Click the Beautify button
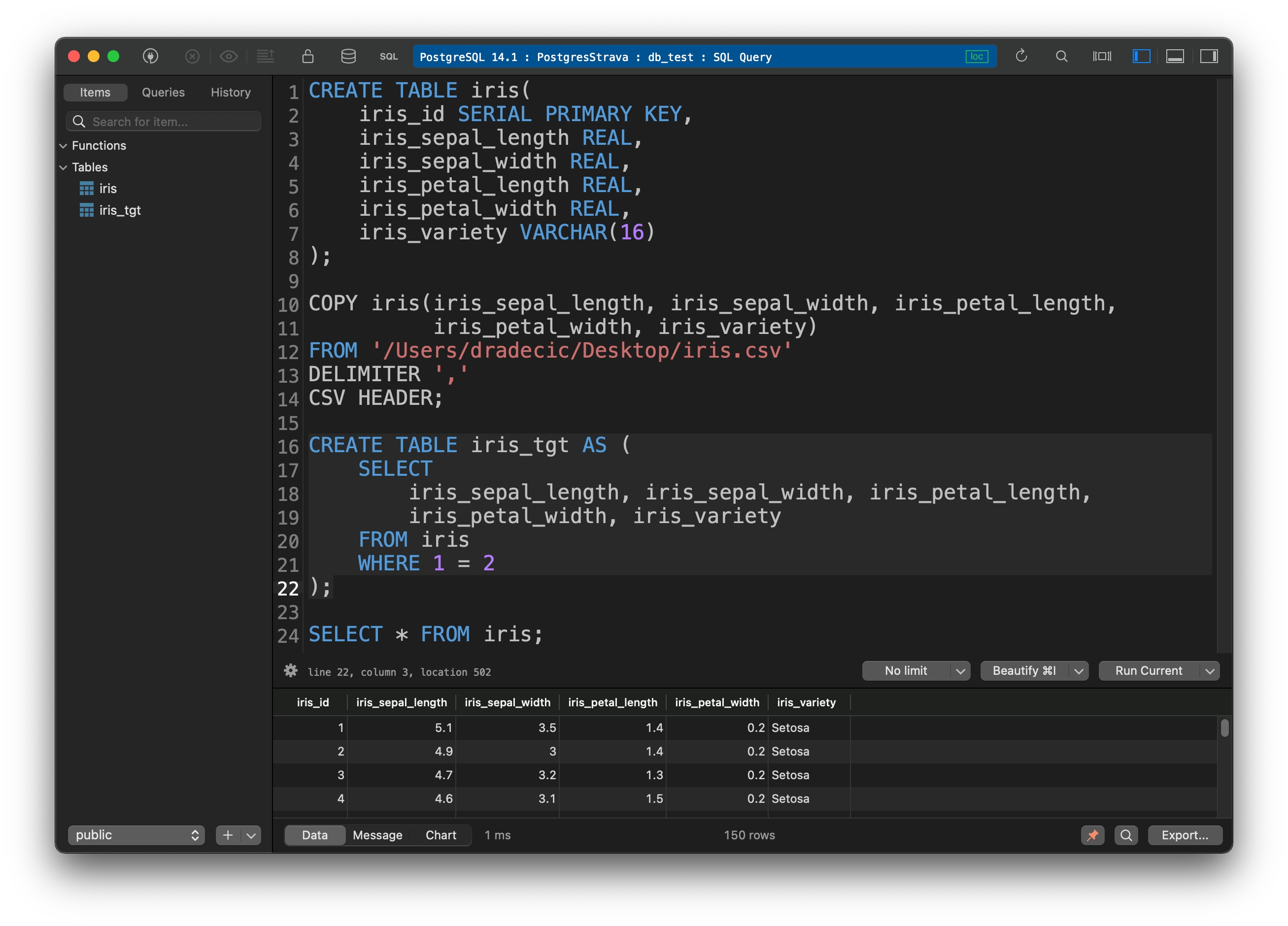The image size is (1288, 926). tap(1024, 670)
